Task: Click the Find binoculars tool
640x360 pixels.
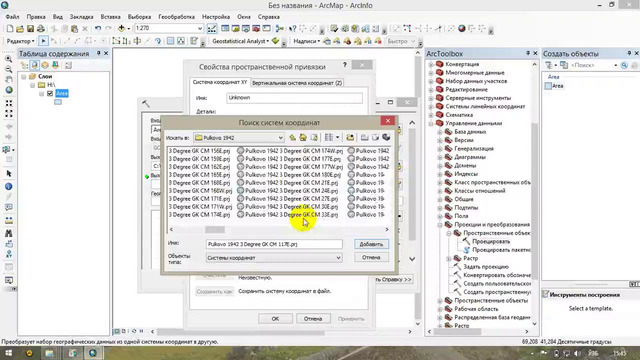Action: click(x=9, y=233)
